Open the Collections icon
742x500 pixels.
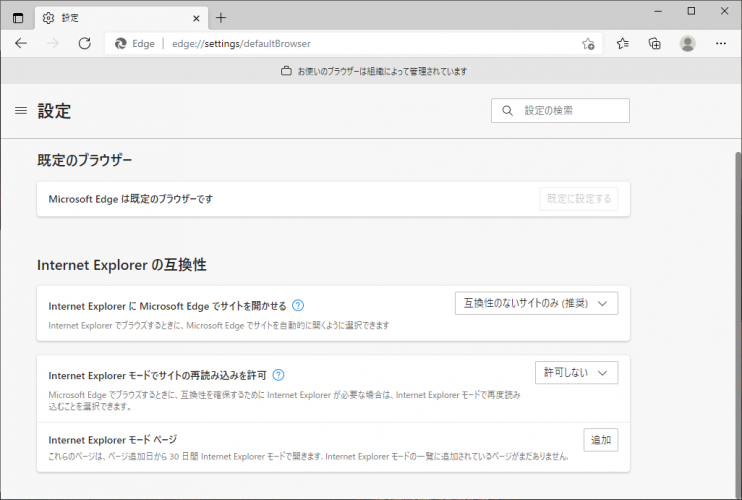tap(654, 44)
